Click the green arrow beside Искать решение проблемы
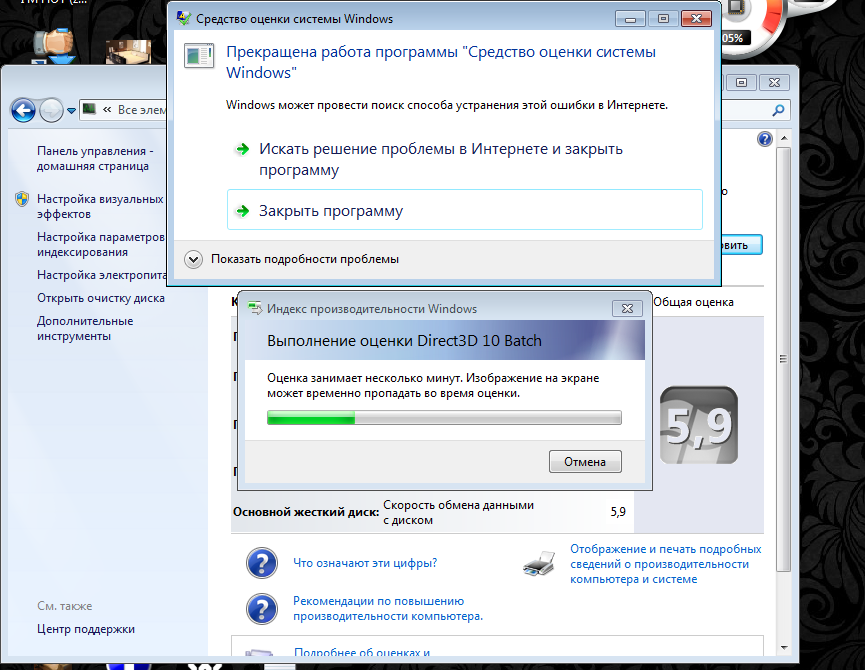Viewport: 865px width, 670px height. pyautogui.click(x=242, y=149)
